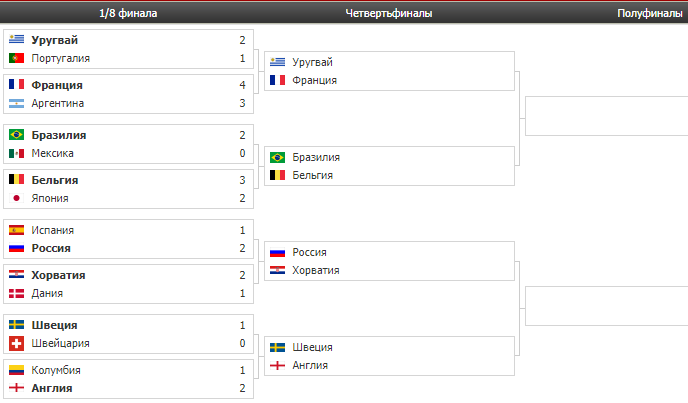Open Хорватия team link in quarterfinals
This screenshot has width=688, height=403.
316,270
